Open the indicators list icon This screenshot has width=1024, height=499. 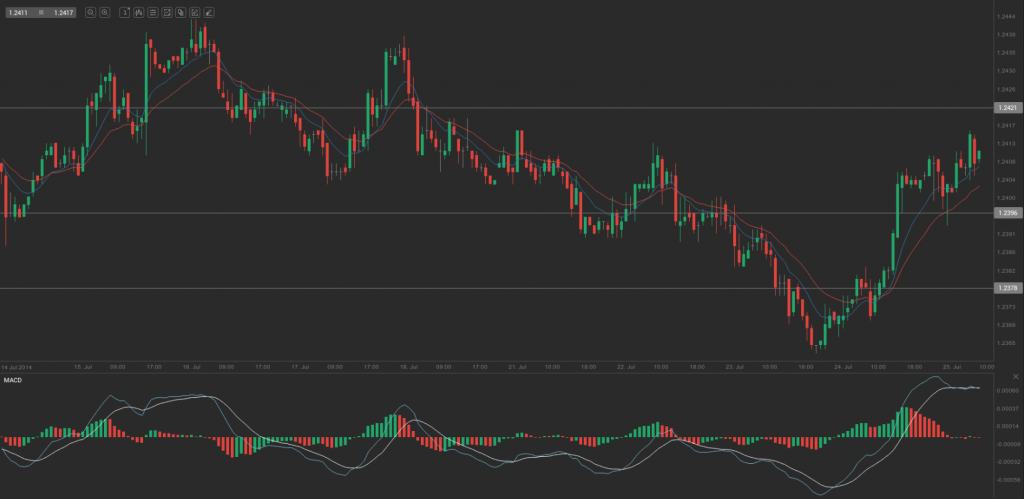(x=152, y=13)
